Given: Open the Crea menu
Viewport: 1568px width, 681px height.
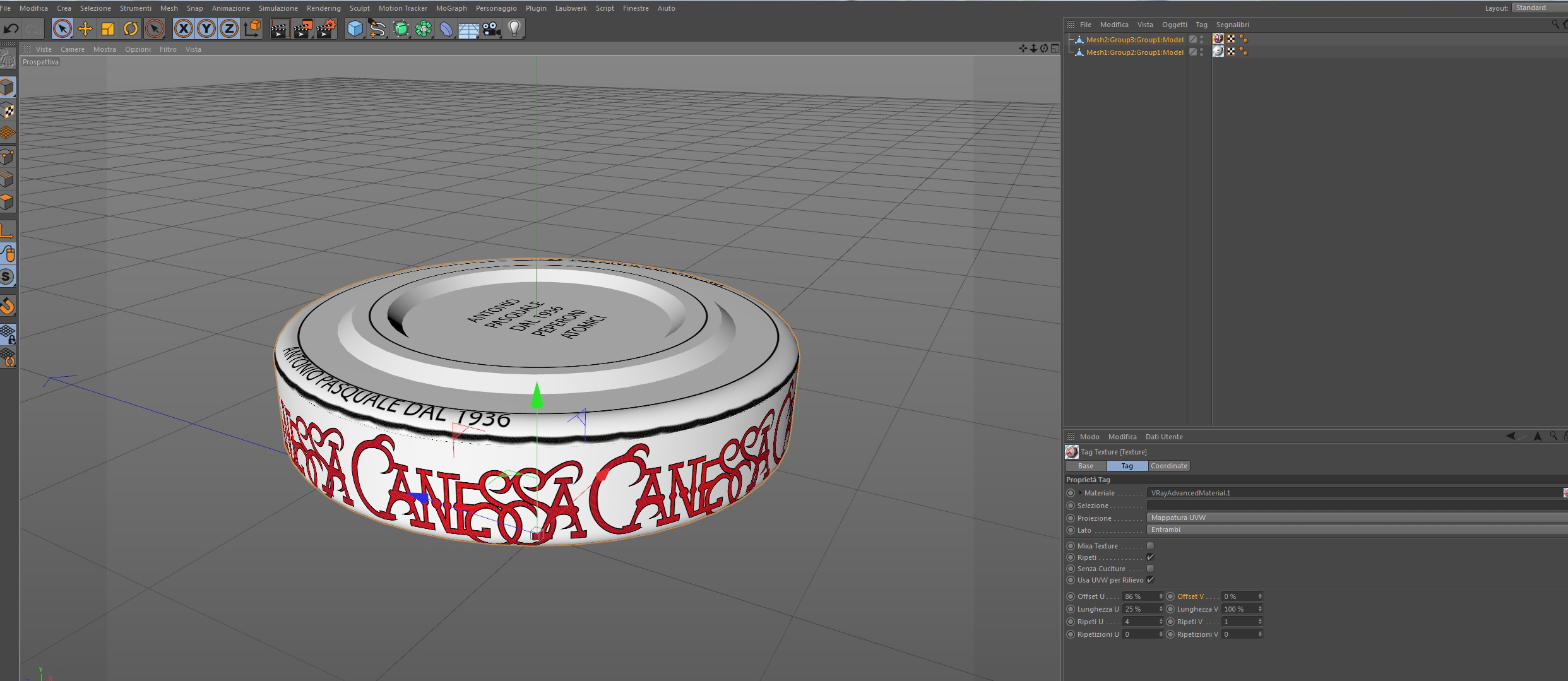Looking at the screenshot, I should click(x=64, y=8).
